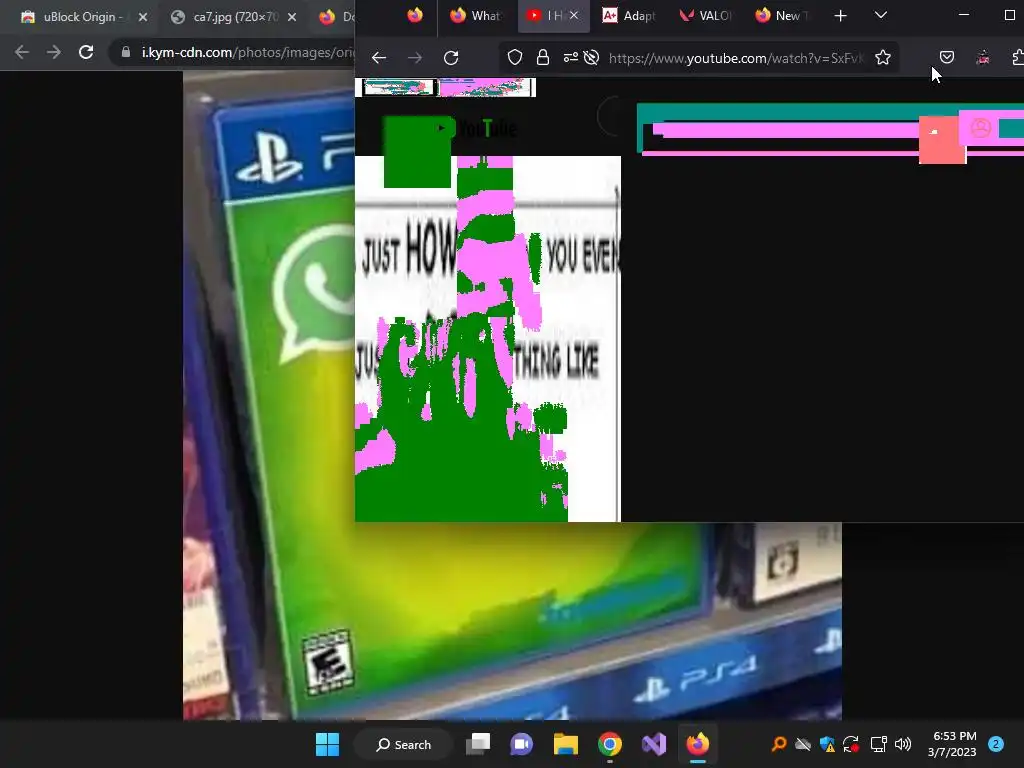Open a new Firefox tab with plus
Image resolution: width=1024 pixels, height=768 pixels.
tap(840, 16)
